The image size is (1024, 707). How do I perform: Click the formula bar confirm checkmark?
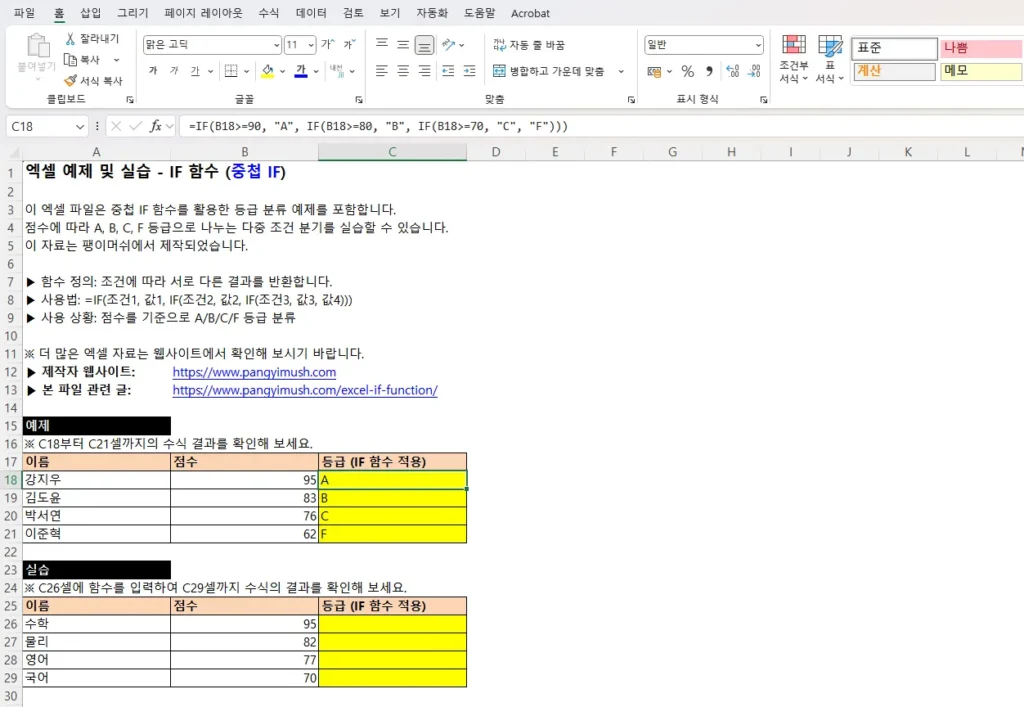pyautogui.click(x=135, y=126)
